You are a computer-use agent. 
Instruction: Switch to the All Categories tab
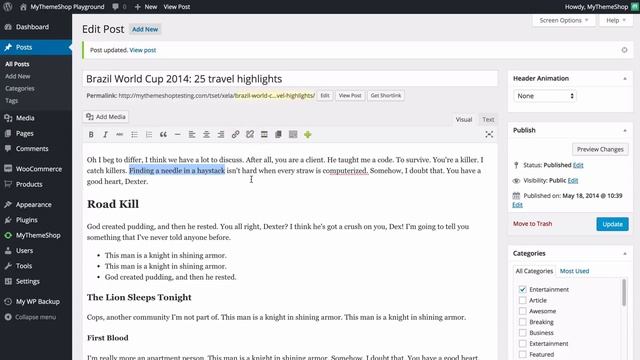534,271
